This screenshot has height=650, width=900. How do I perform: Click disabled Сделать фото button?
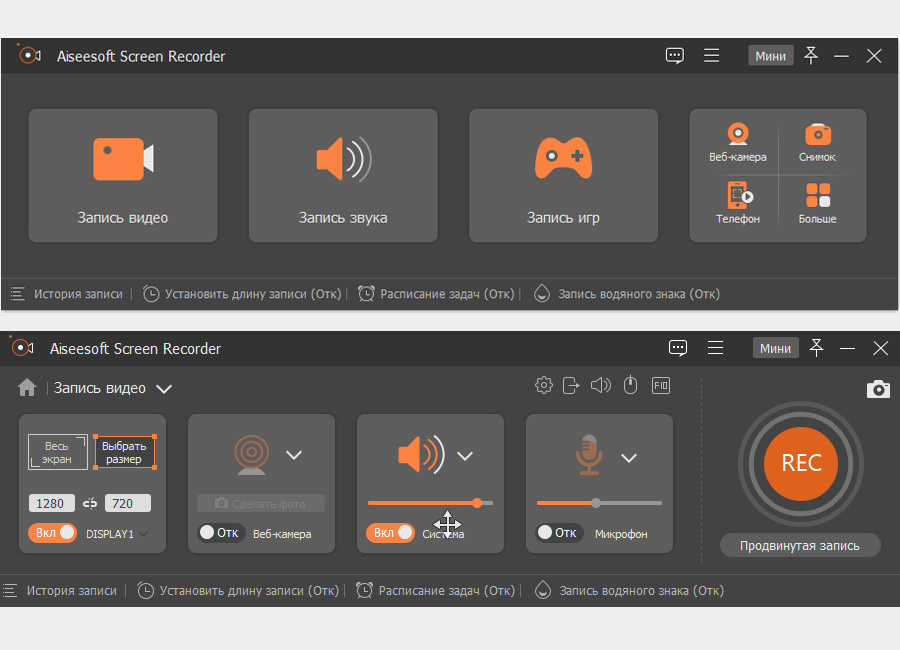(261, 504)
